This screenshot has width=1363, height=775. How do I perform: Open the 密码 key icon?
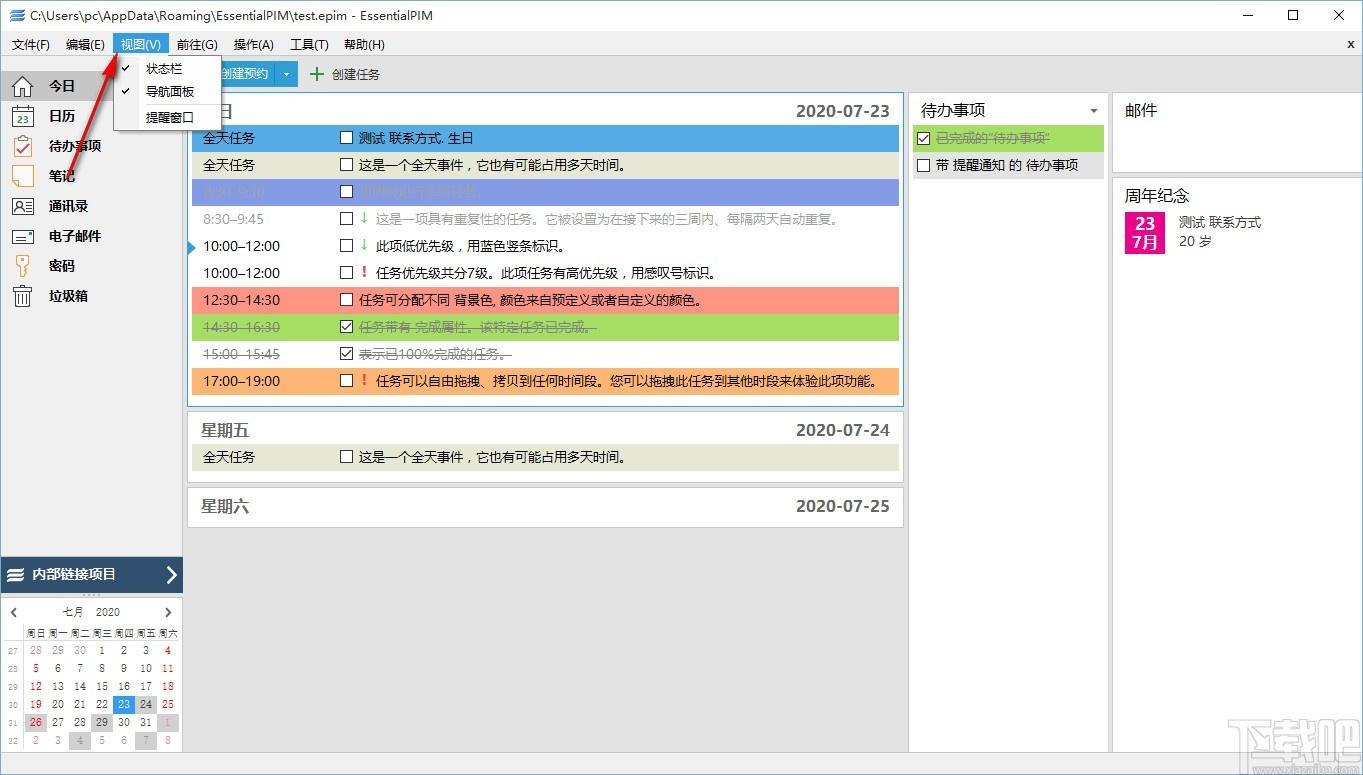point(22,266)
